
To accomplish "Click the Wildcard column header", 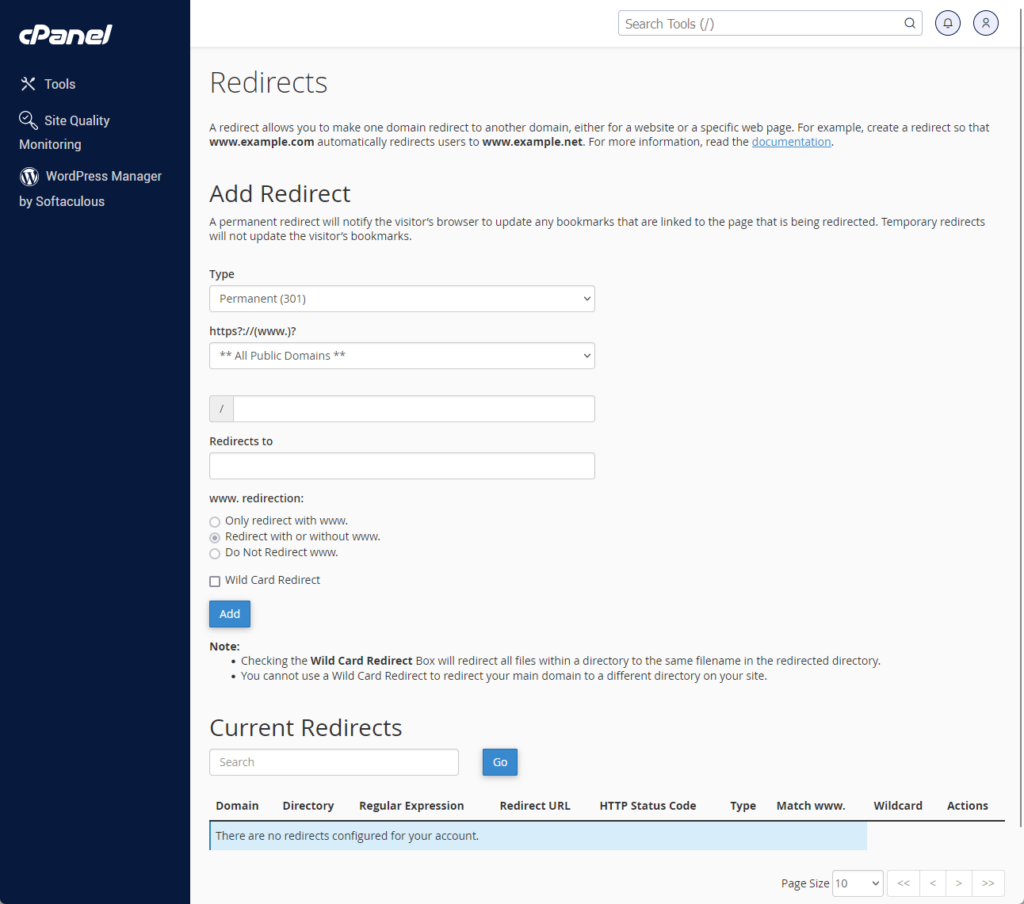I will click(898, 805).
